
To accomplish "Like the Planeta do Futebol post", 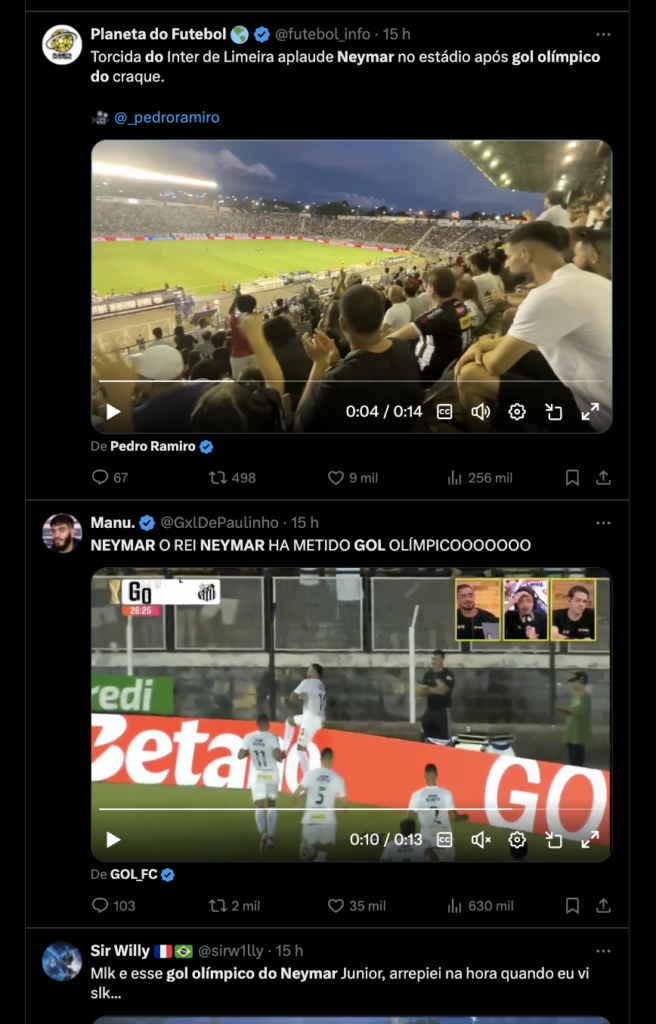I will (336, 478).
